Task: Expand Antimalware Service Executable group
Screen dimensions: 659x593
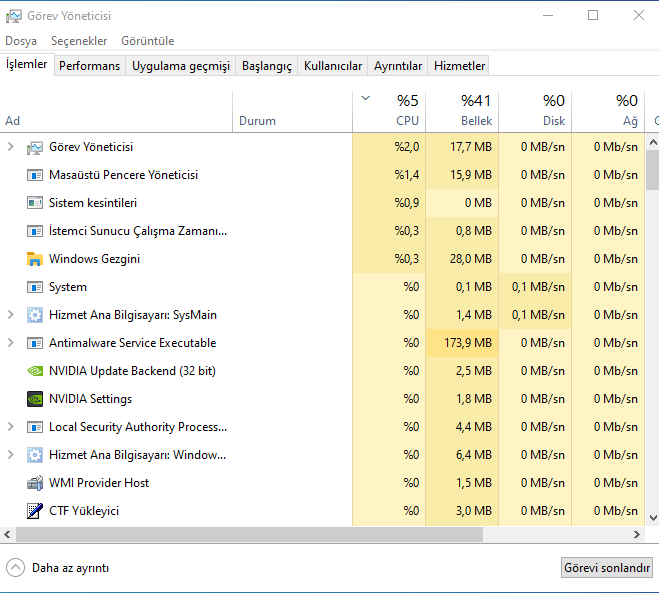Action: coord(11,343)
